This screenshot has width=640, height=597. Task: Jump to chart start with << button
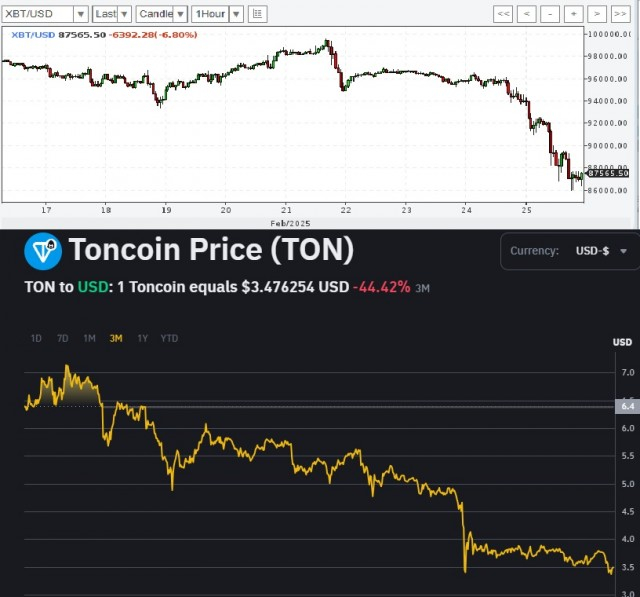tap(504, 14)
